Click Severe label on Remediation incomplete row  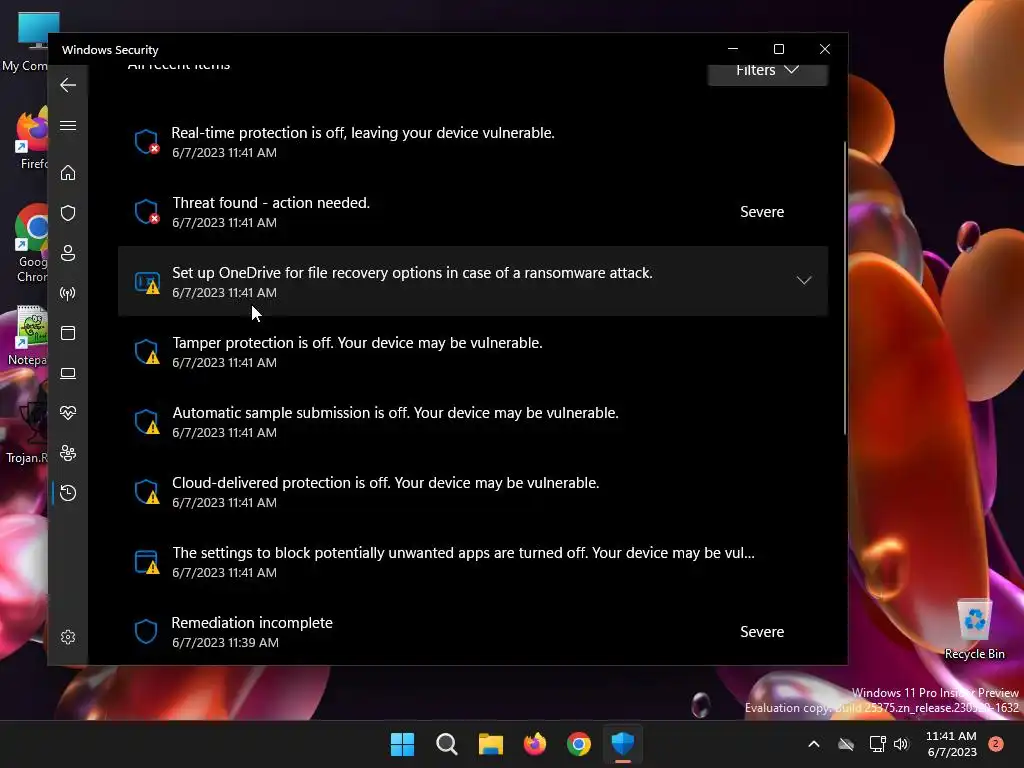click(x=761, y=632)
